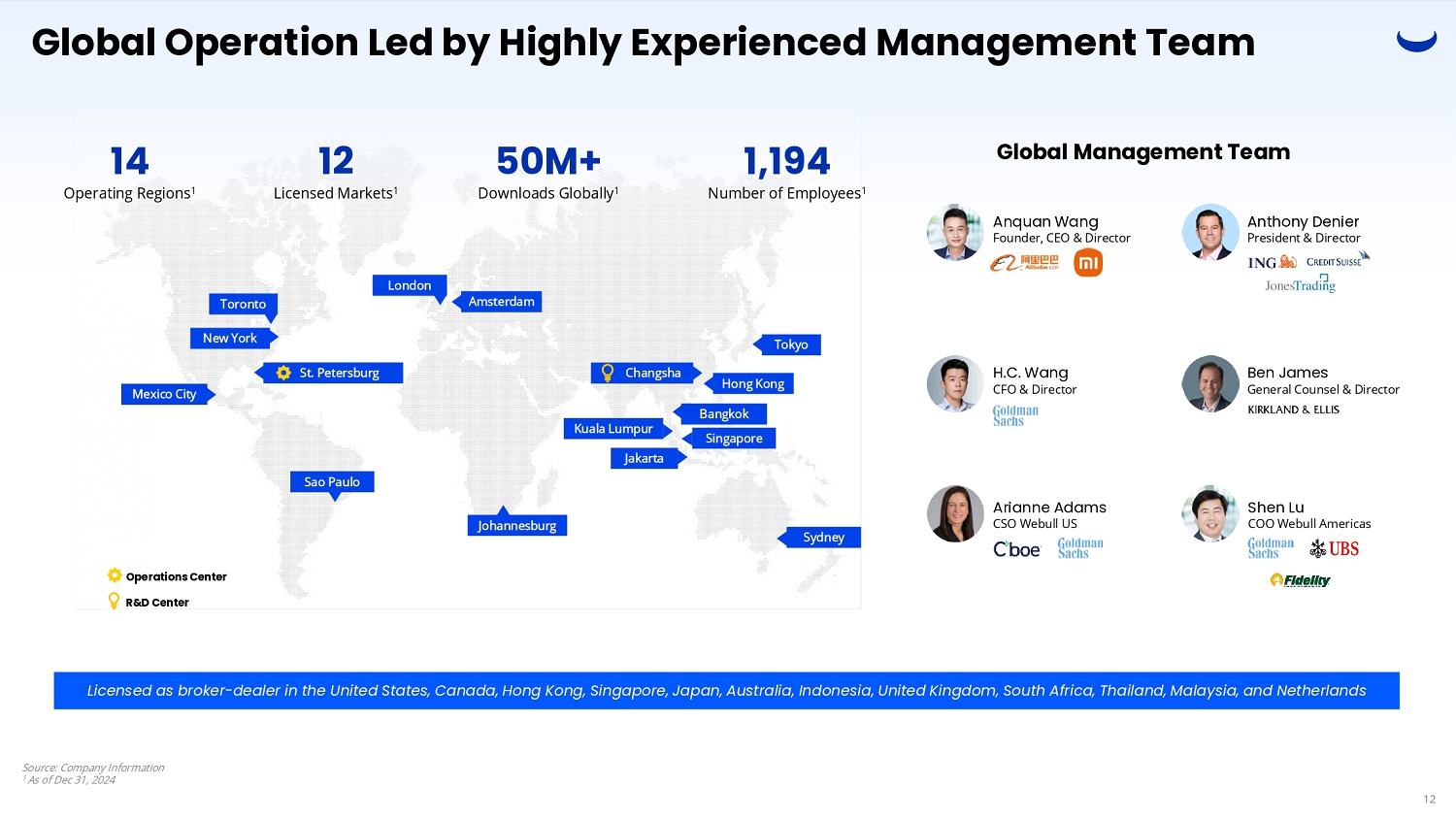
Task: Click the "Licensed Markets" caption
Action: tap(335, 193)
